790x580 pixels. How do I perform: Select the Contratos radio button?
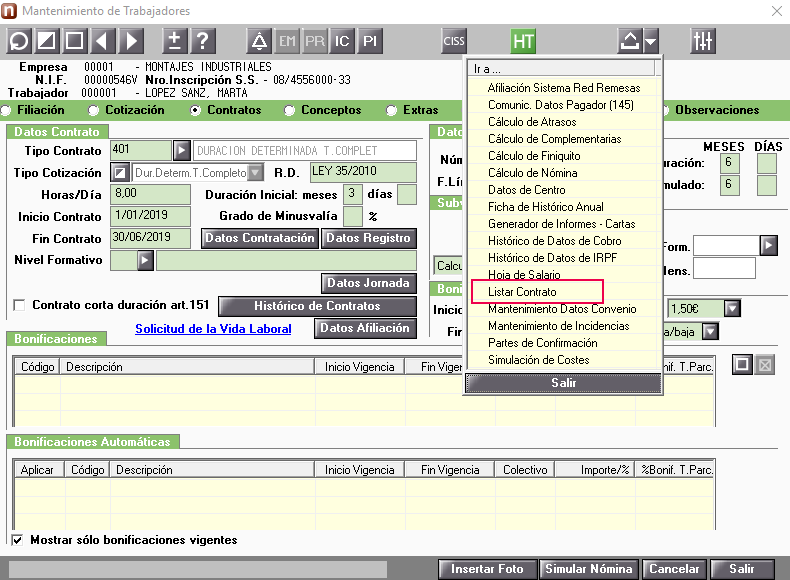tap(195, 110)
